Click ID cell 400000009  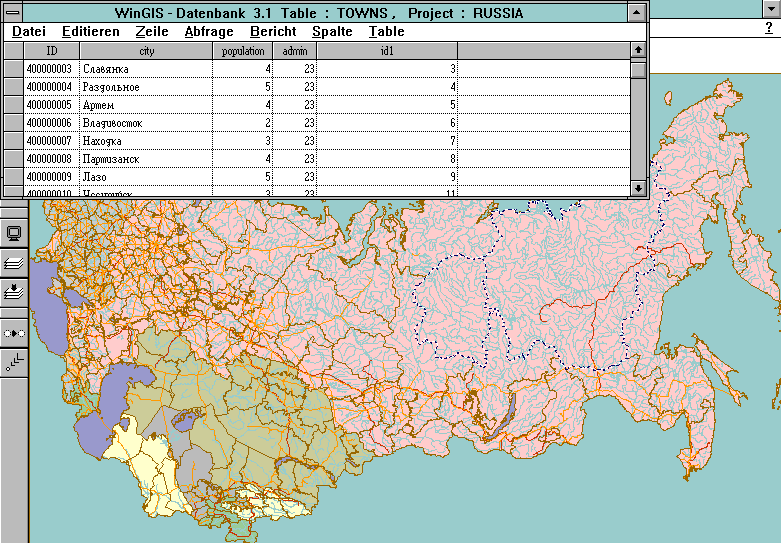52,176
